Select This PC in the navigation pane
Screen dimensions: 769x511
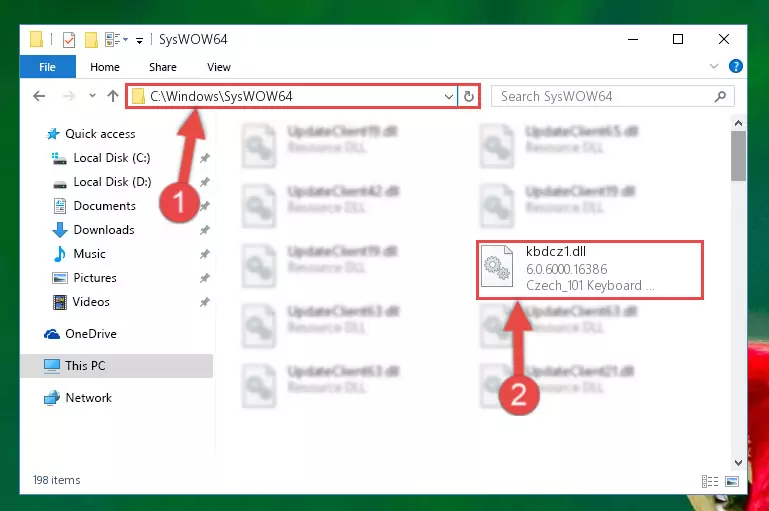(x=117, y=366)
